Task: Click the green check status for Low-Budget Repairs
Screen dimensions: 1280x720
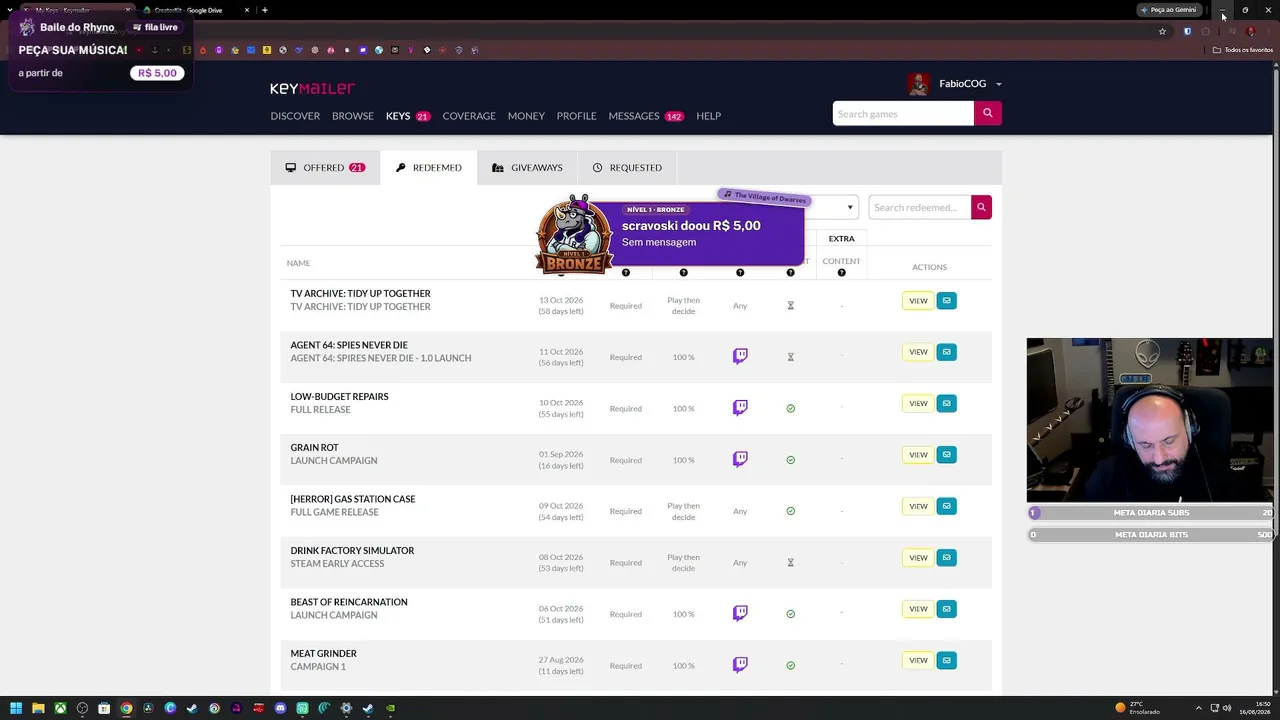Action: coord(790,408)
